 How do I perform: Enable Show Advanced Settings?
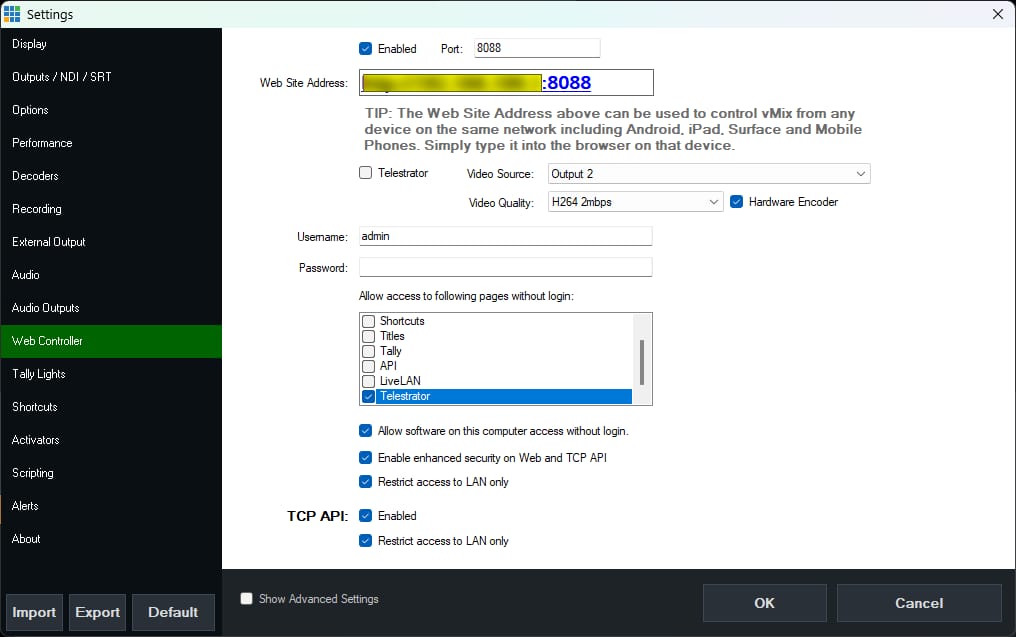coord(246,599)
